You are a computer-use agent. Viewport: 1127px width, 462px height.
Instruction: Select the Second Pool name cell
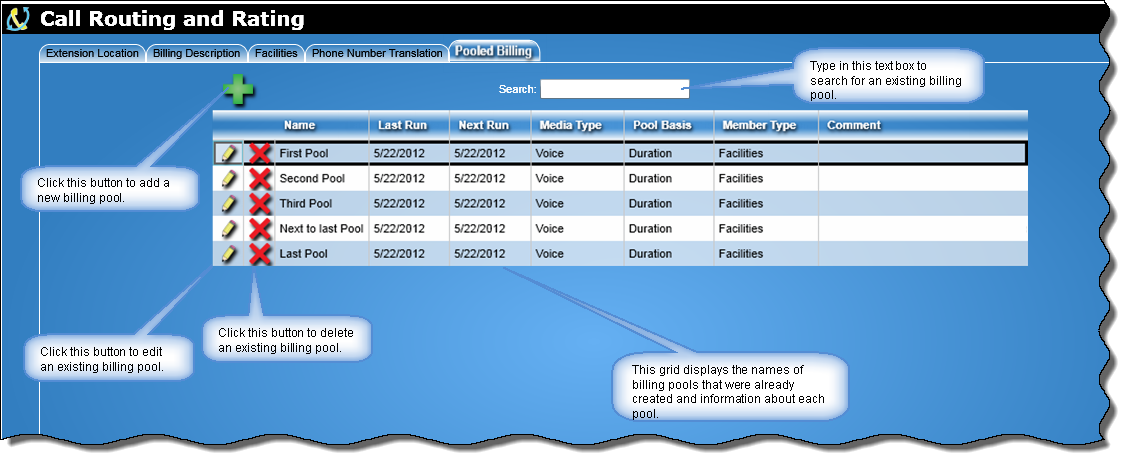tap(322, 178)
